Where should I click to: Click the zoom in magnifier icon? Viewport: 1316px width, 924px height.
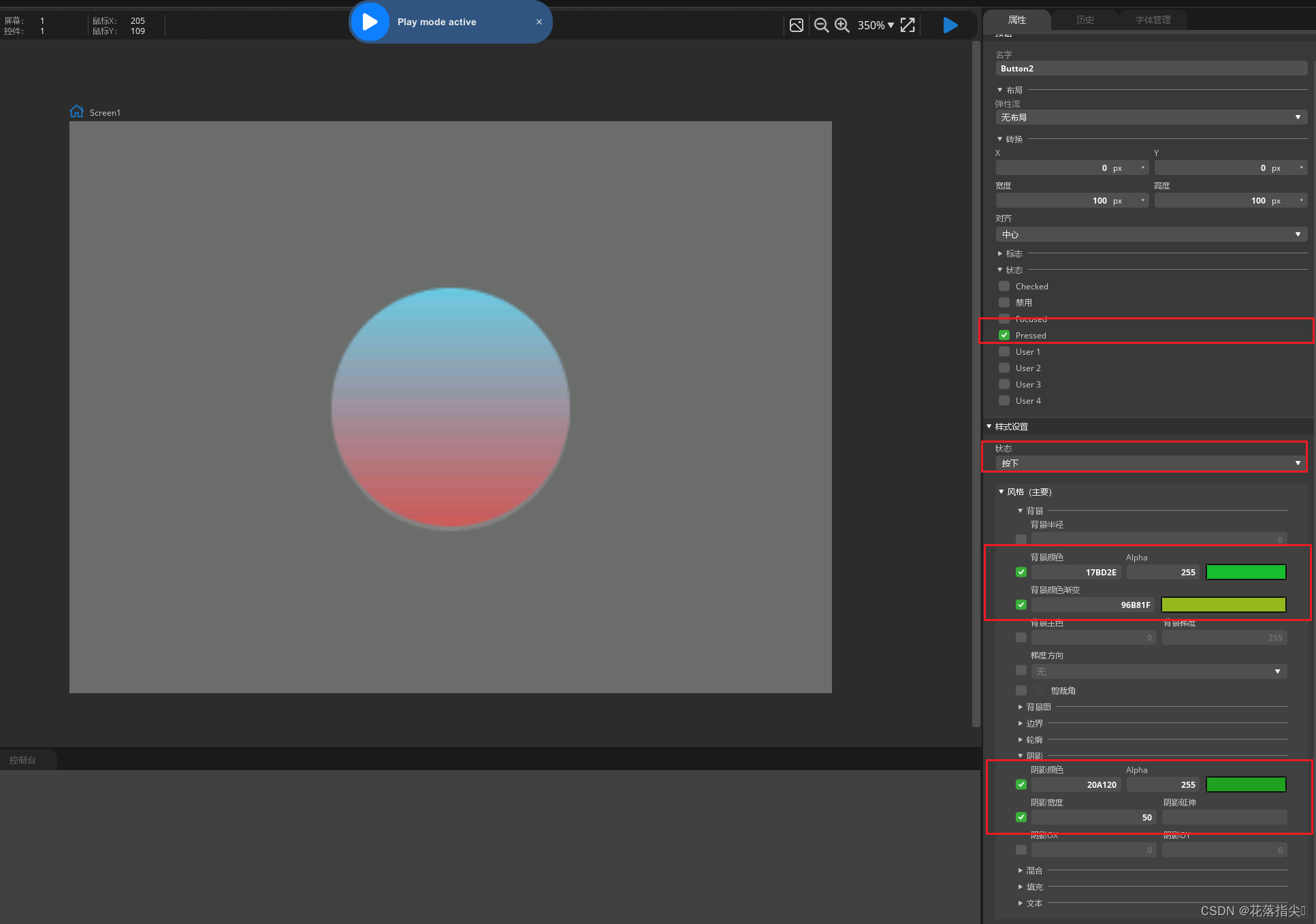[842, 25]
